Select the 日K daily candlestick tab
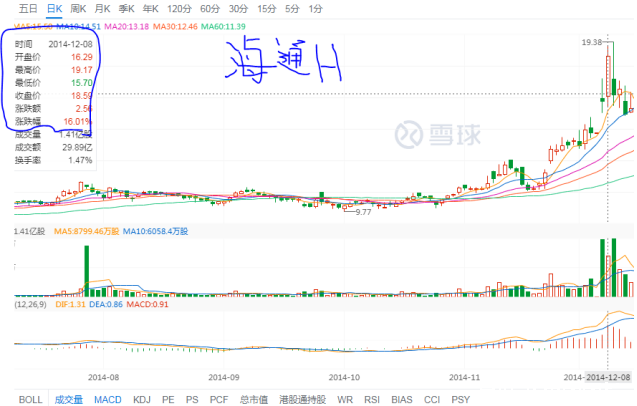This screenshot has height=406, width=637. pyautogui.click(x=54, y=9)
